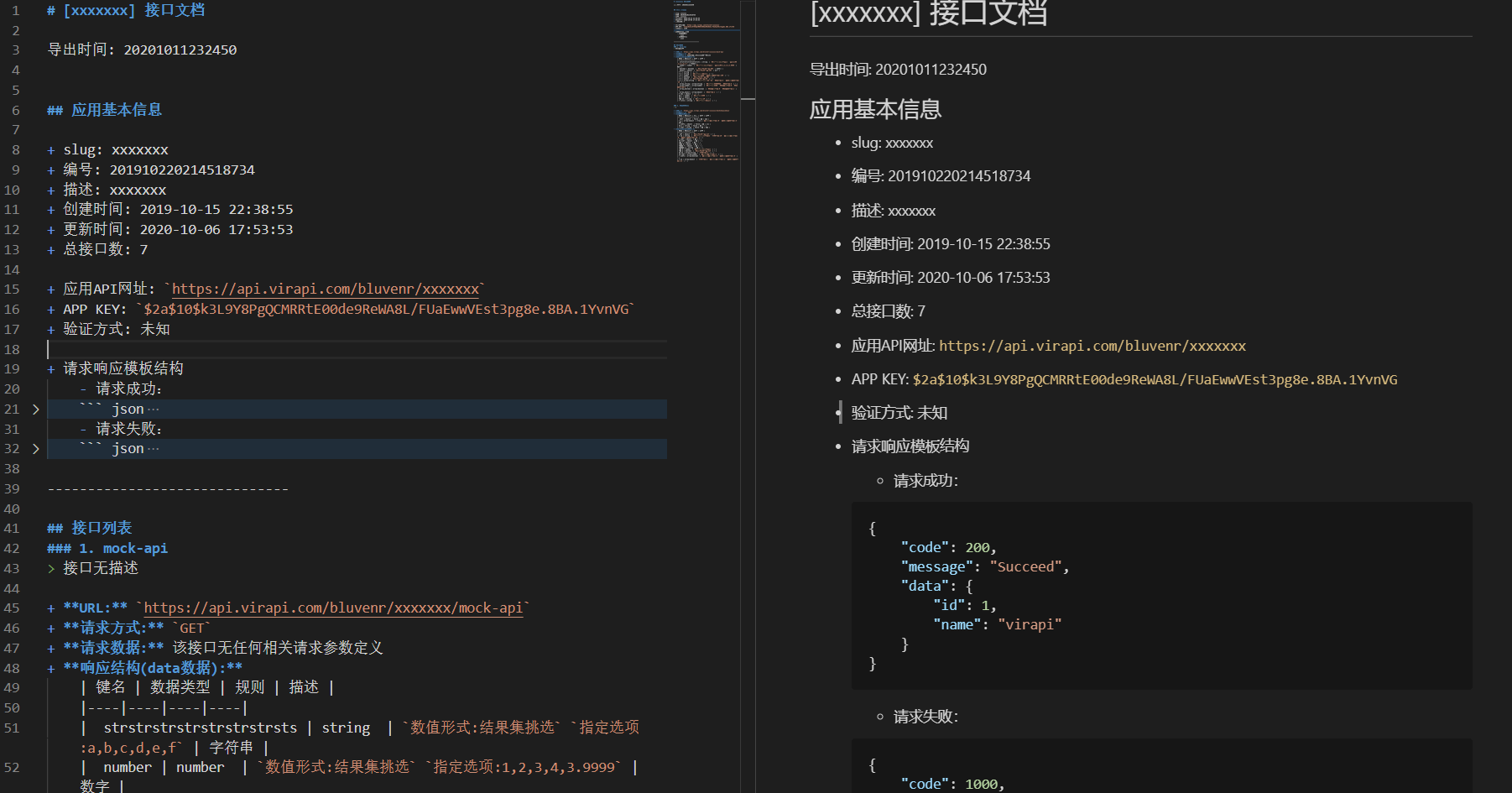Image resolution: width=1512 pixels, height=793 pixels.
Task: Click the table header row '键名 | 数据类型'
Action: click(x=208, y=688)
